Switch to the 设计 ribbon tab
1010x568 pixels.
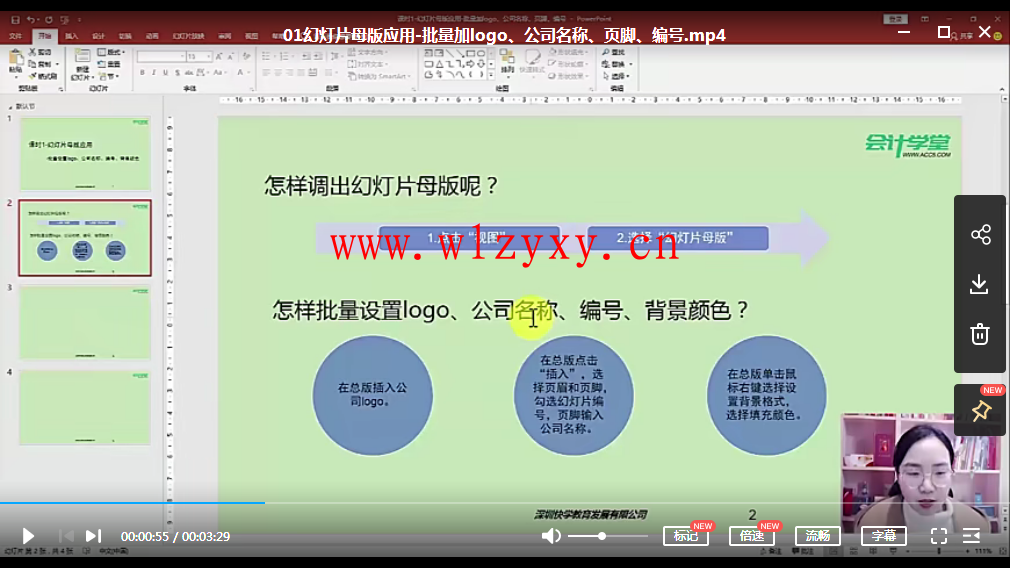tap(98, 36)
